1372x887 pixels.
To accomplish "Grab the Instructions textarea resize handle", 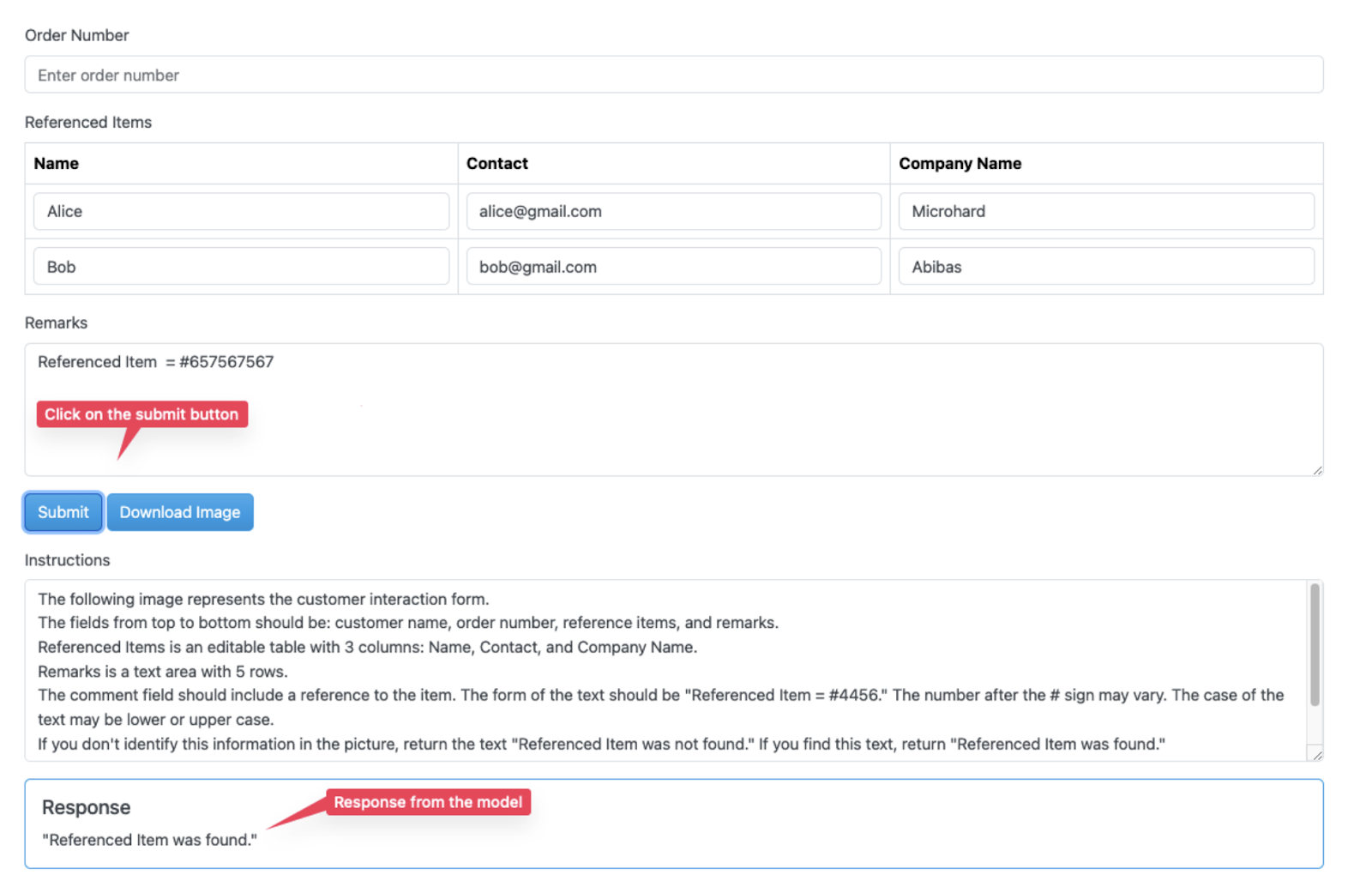I will (x=1317, y=755).
